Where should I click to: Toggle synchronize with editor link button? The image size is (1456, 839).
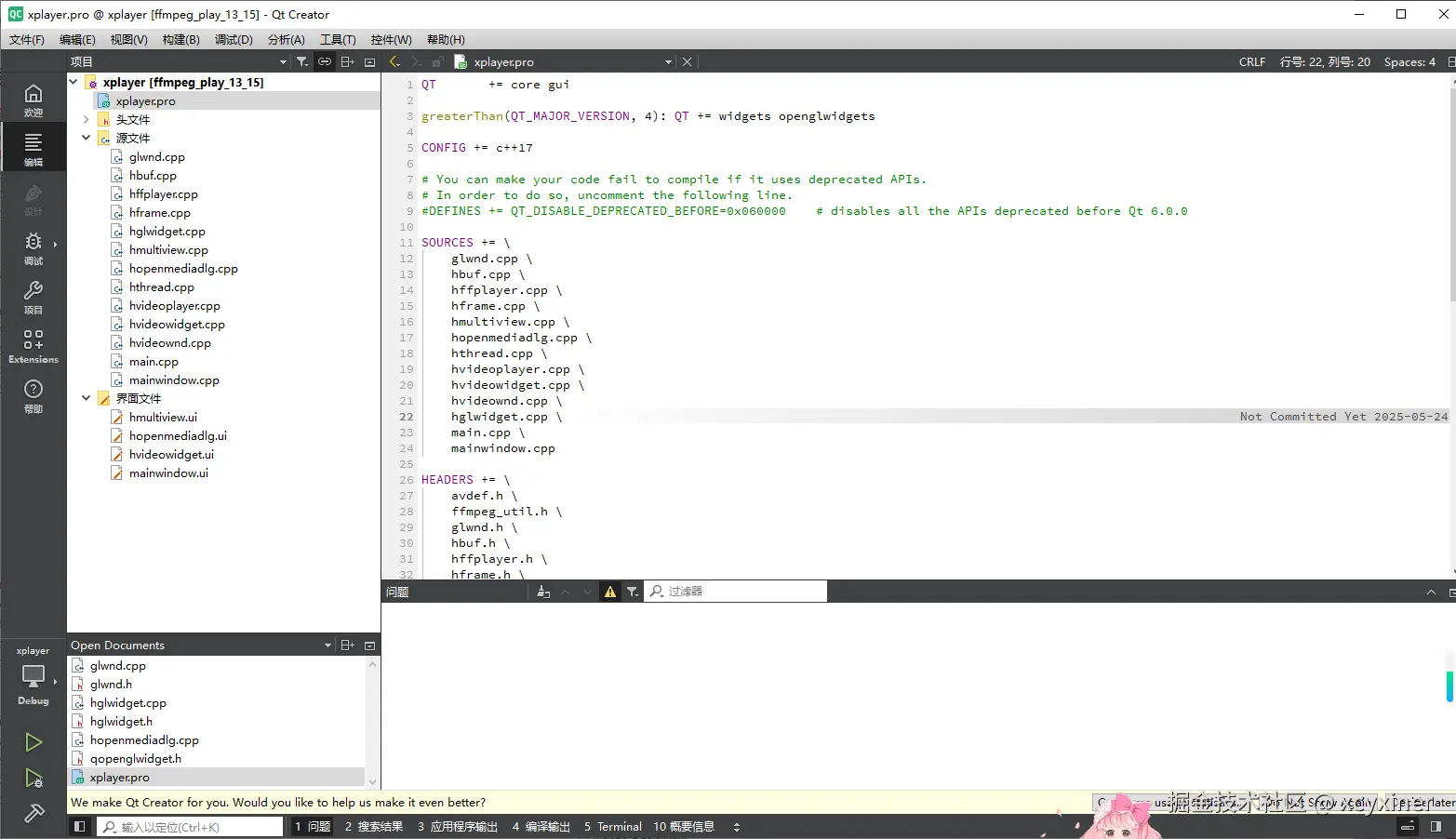click(325, 61)
